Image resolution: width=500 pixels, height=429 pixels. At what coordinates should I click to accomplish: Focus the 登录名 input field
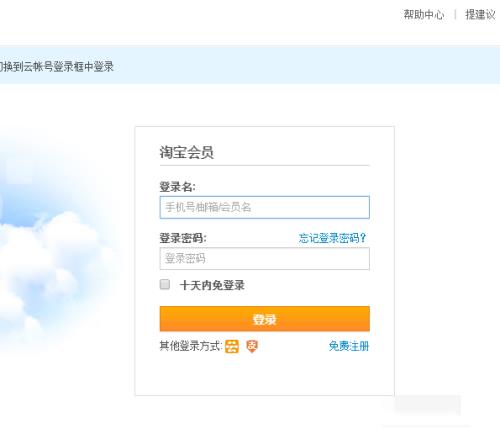(x=265, y=207)
